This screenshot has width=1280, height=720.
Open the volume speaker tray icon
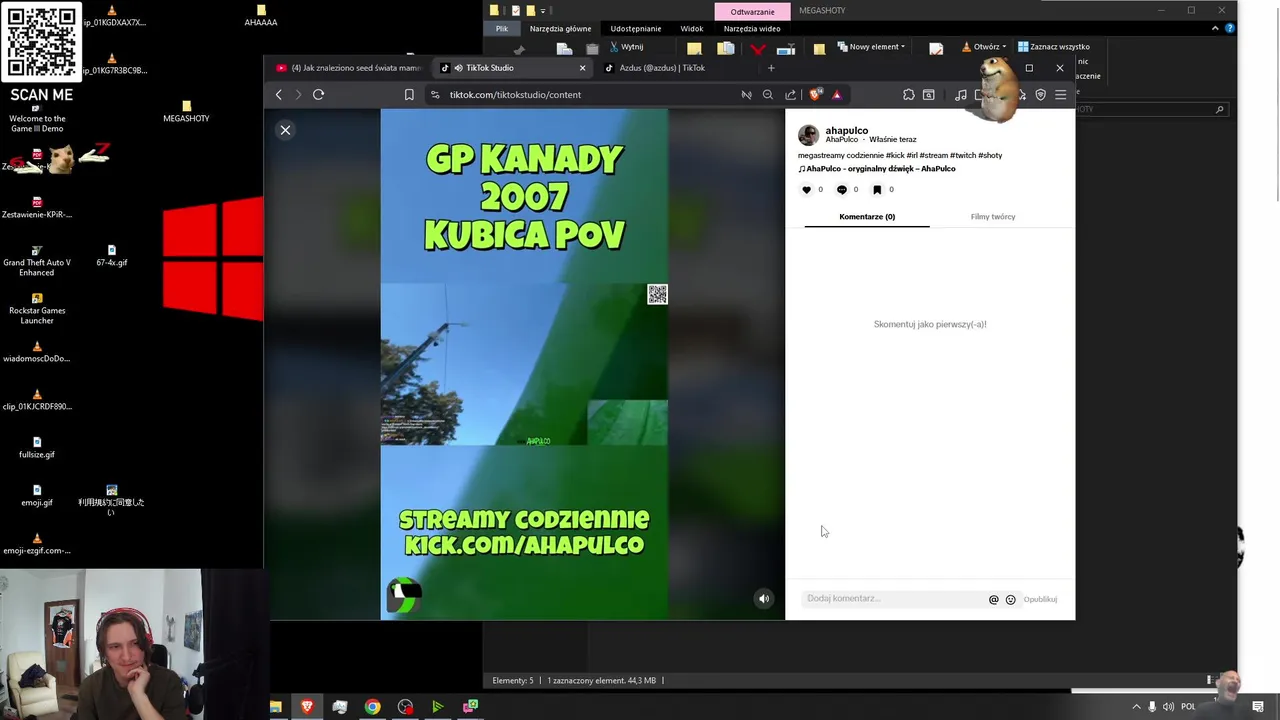pyautogui.click(x=1168, y=707)
